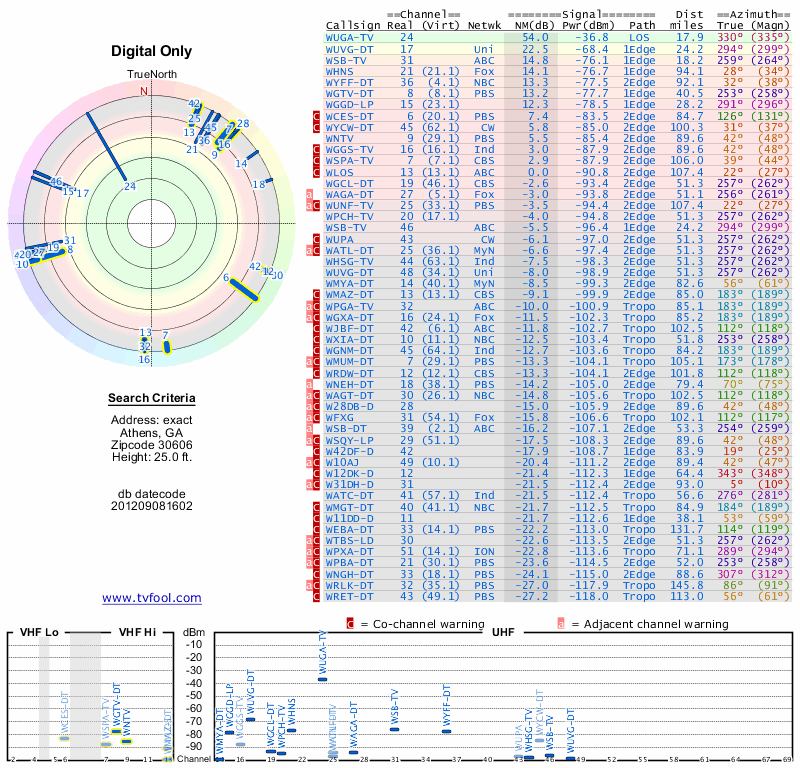This screenshot has width=800, height=768.
Task: Click the WCES-DT marker in VHF Lo chart
Action: tap(64, 738)
